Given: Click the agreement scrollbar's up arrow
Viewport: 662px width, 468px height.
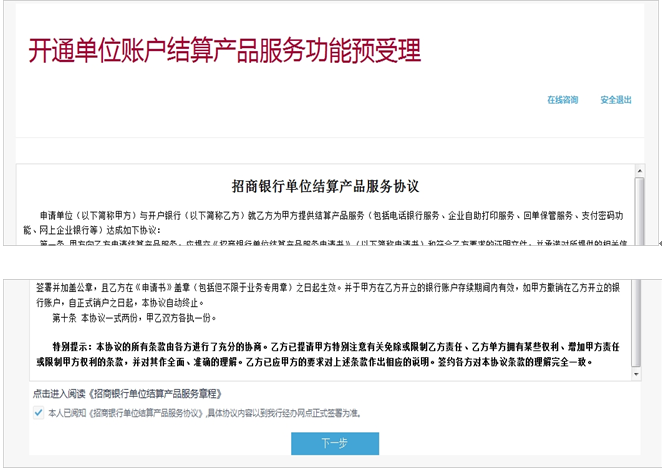Looking at the screenshot, I should pyautogui.click(x=639, y=171).
